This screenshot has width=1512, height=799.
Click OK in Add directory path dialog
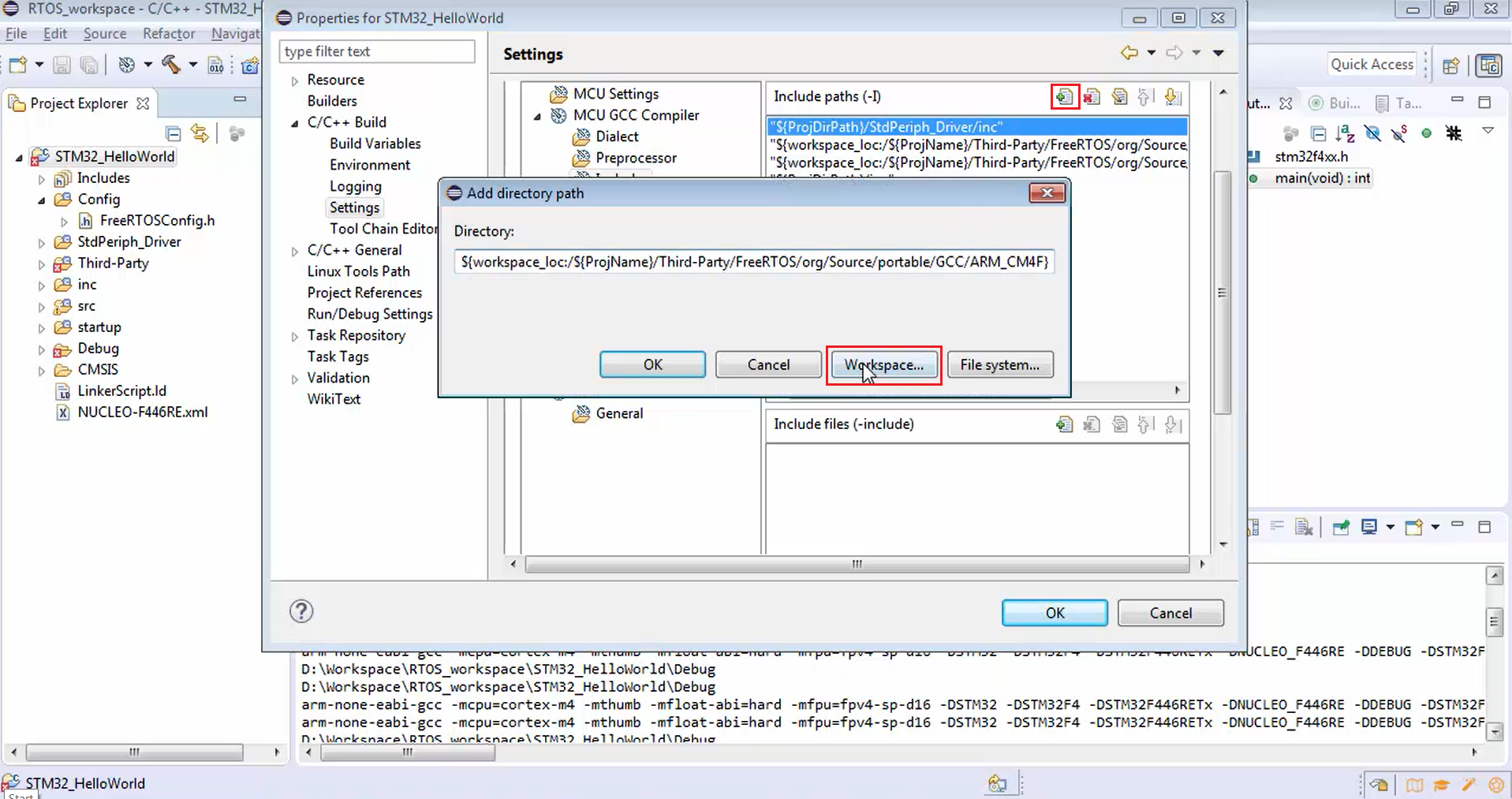coord(653,364)
